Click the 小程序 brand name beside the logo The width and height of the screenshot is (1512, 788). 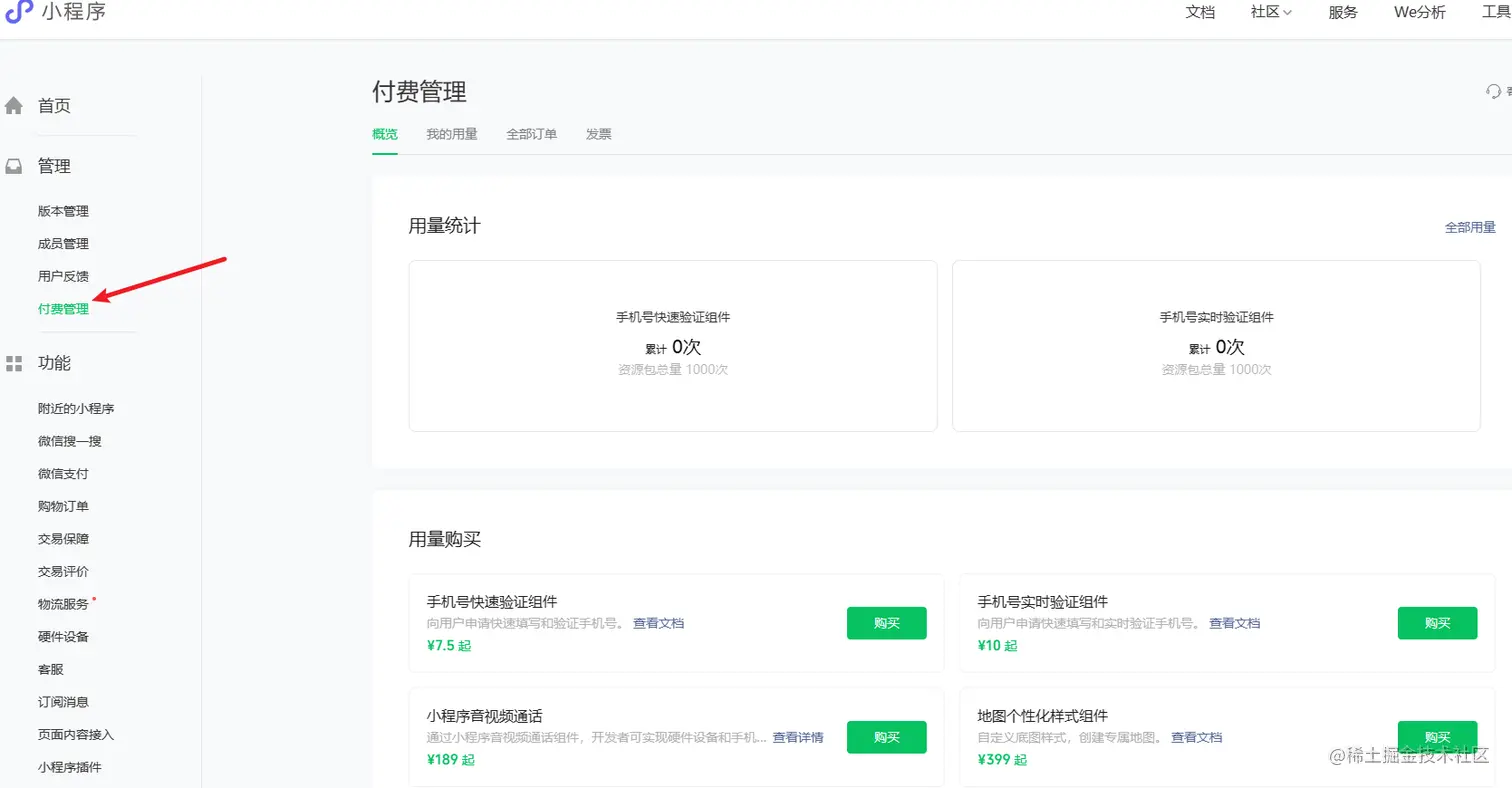(x=74, y=12)
